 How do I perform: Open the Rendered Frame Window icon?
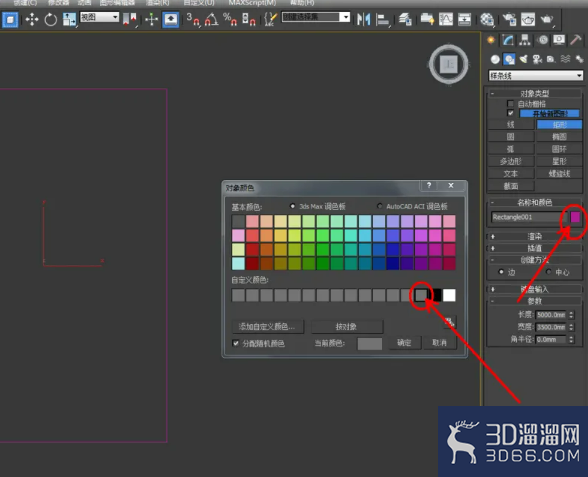click(x=528, y=19)
